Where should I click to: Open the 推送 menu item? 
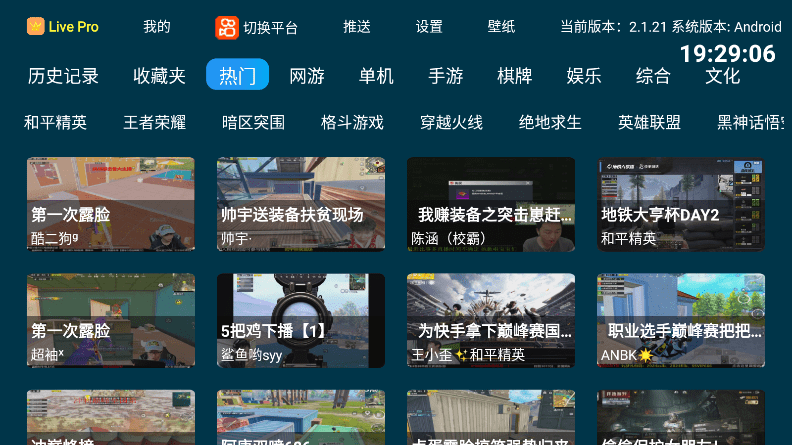(357, 27)
